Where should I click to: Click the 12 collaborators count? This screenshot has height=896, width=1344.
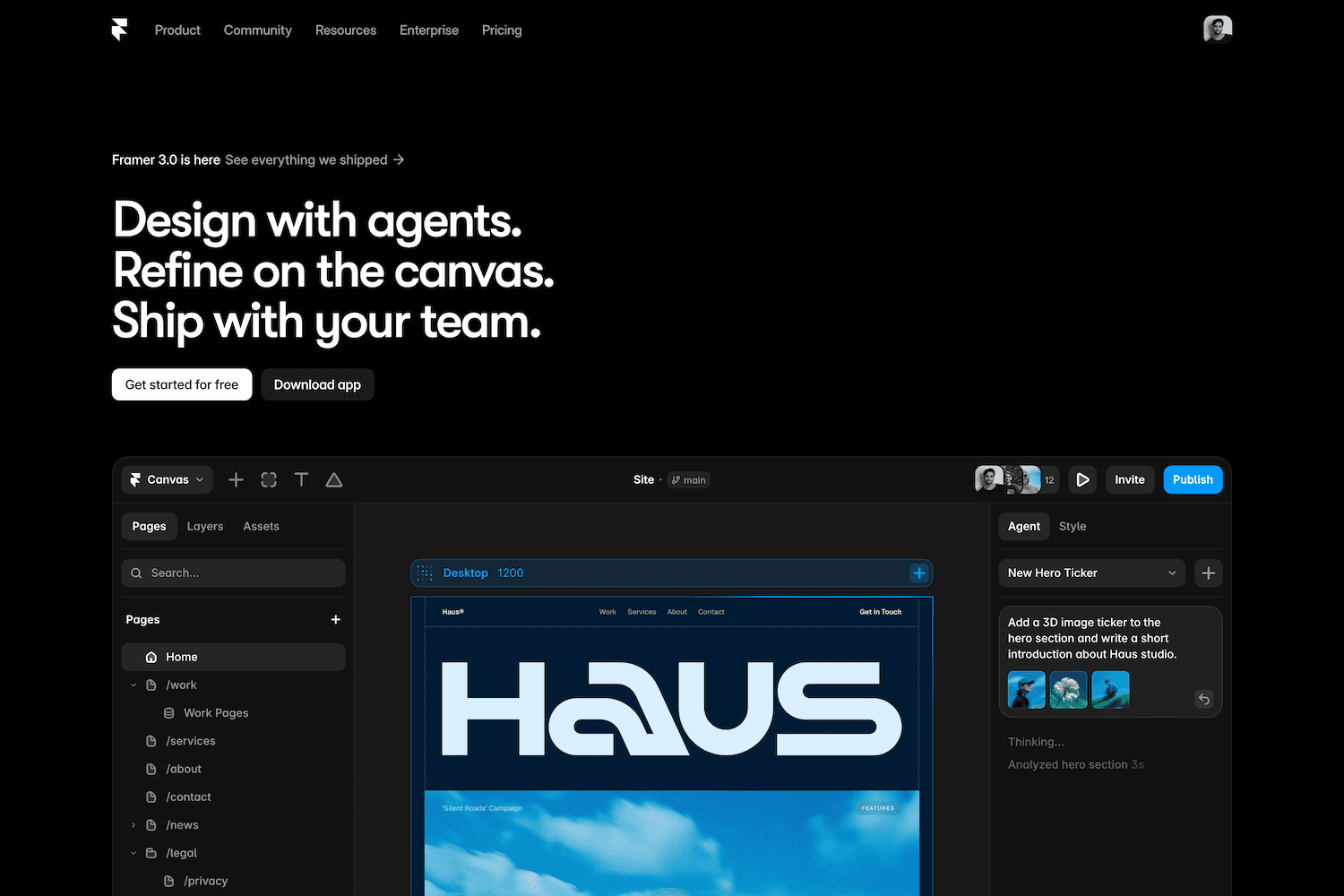[1049, 480]
